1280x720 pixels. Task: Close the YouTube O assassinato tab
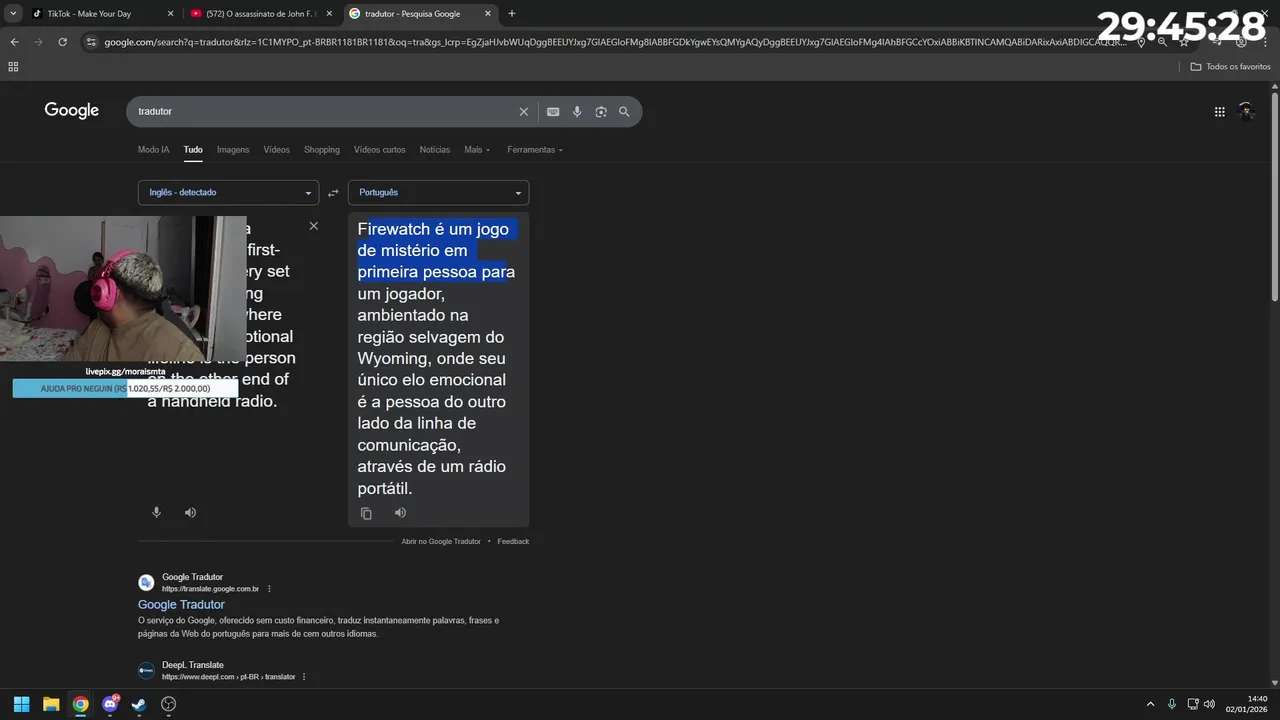329,14
